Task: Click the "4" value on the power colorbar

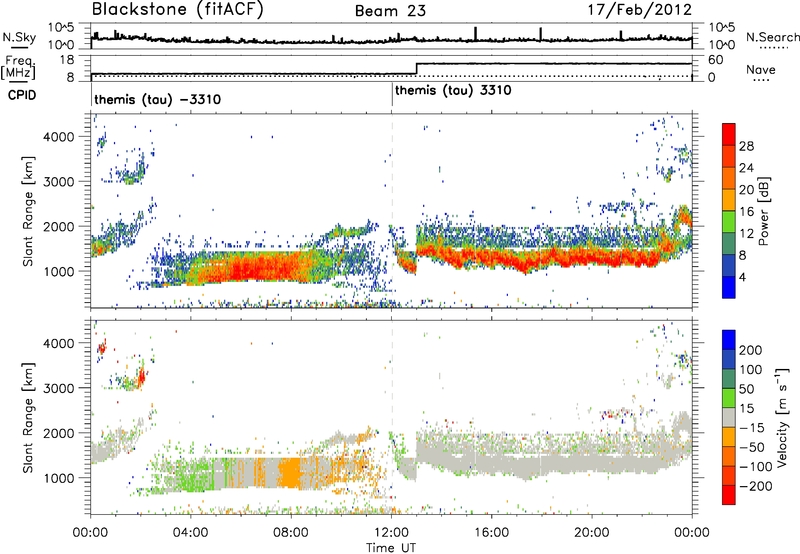Action: tap(743, 278)
